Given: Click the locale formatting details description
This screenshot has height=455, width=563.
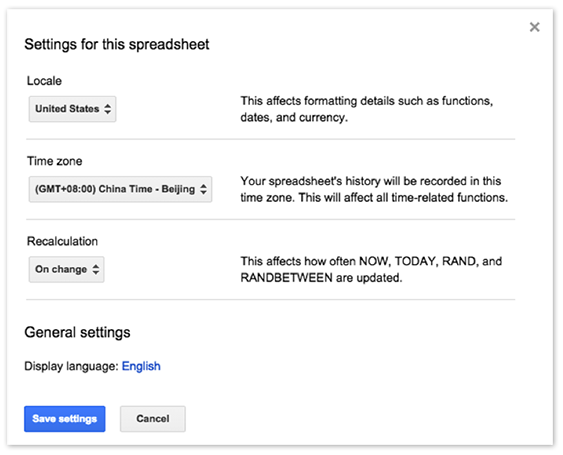Looking at the screenshot, I should coord(367,109).
